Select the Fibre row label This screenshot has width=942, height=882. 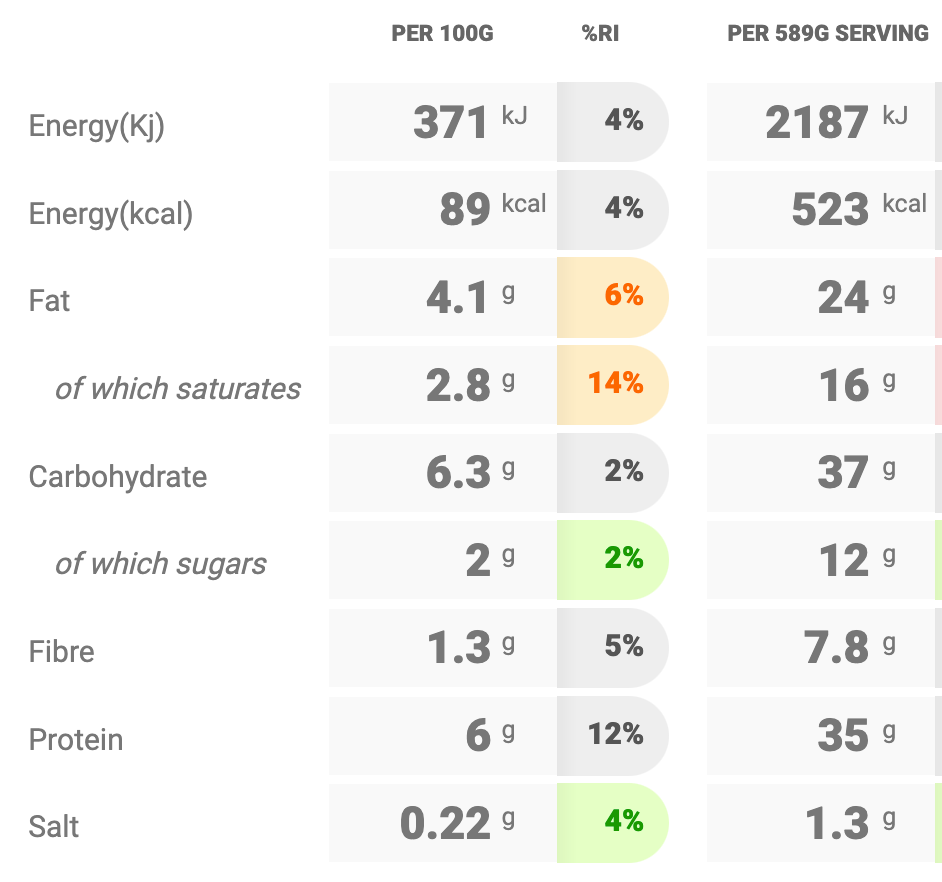click(x=62, y=652)
